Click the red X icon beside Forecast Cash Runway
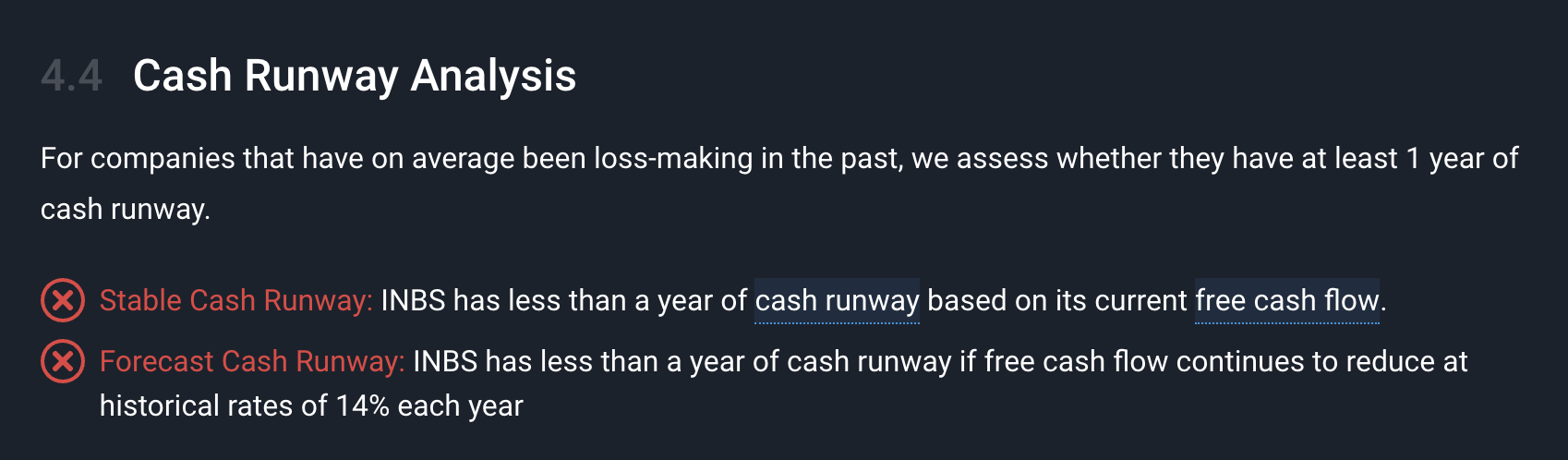This screenshot has width=1568, height=460. tap(63, 361)
